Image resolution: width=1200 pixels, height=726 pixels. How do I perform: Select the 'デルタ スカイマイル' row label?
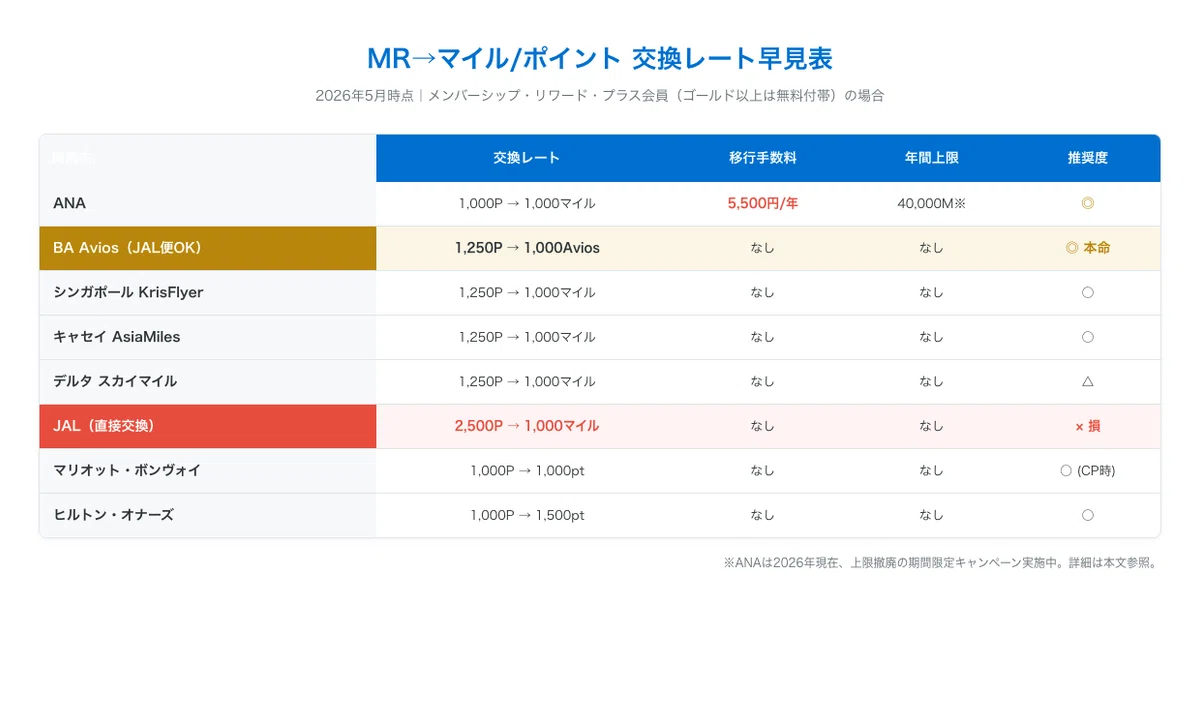click(115, 381)
